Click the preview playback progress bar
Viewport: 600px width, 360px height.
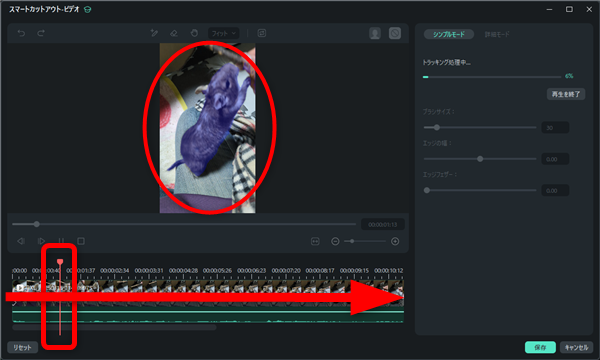(x=184, y=224)
